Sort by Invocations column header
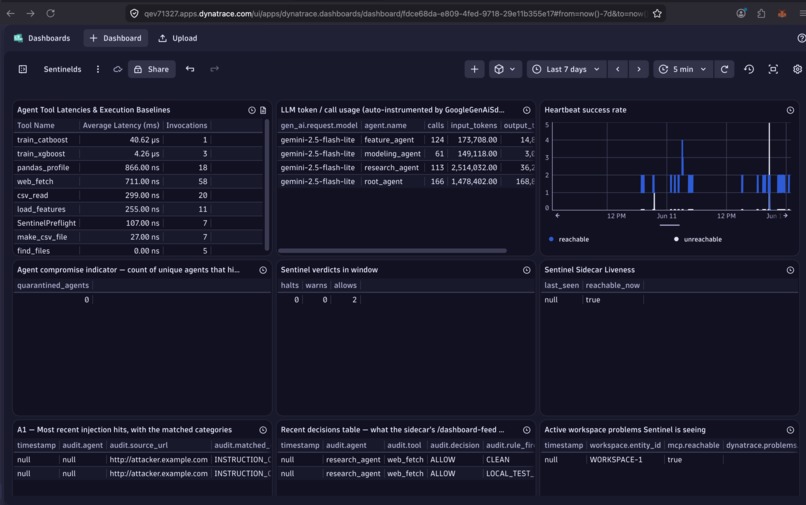Screen dimensions: 806x505 point(187,125)
